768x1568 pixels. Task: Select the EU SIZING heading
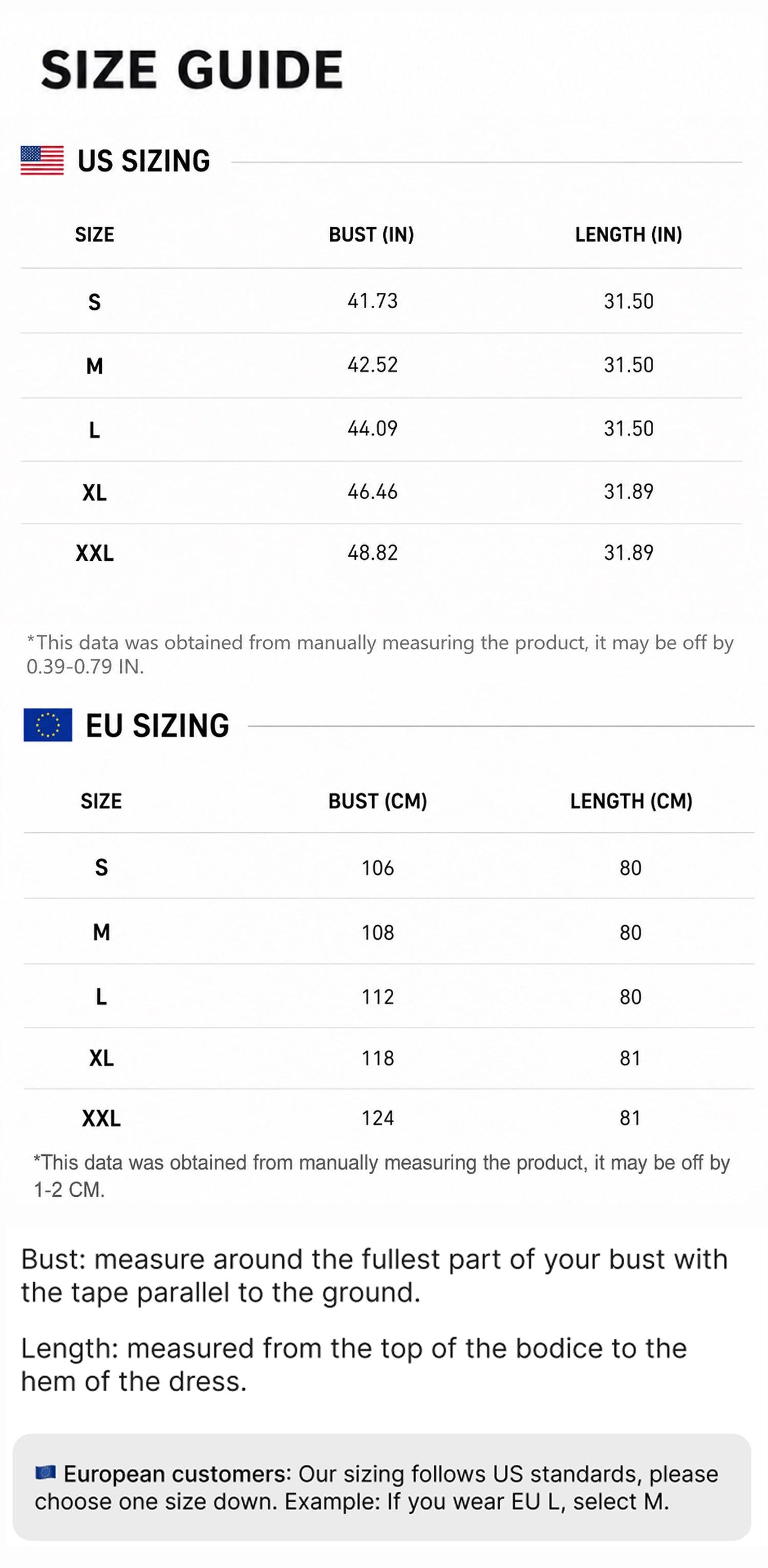pyautogui.click(x=158, y=726)
